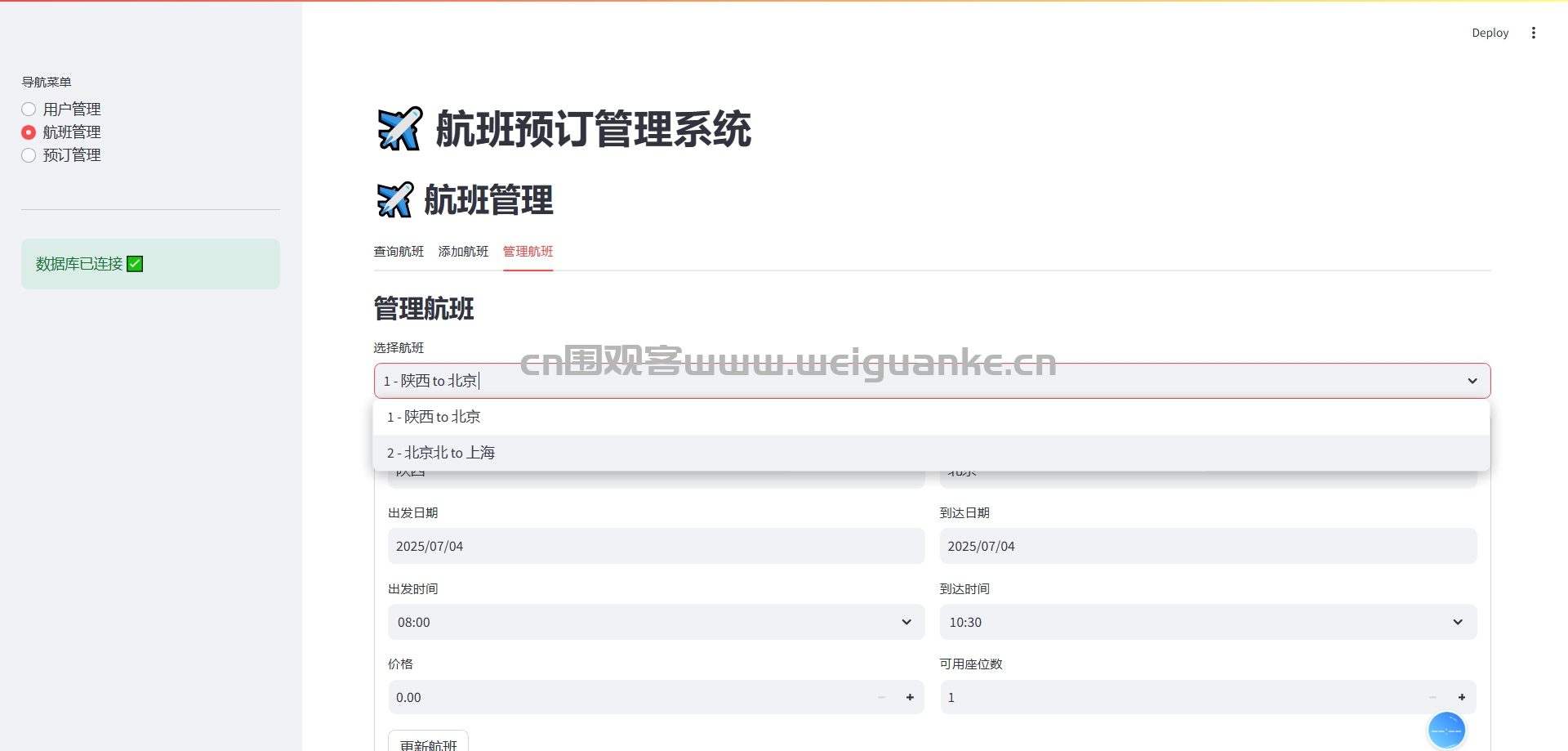
Task: Click the 到达日期 field label
Action: (964, 512)
